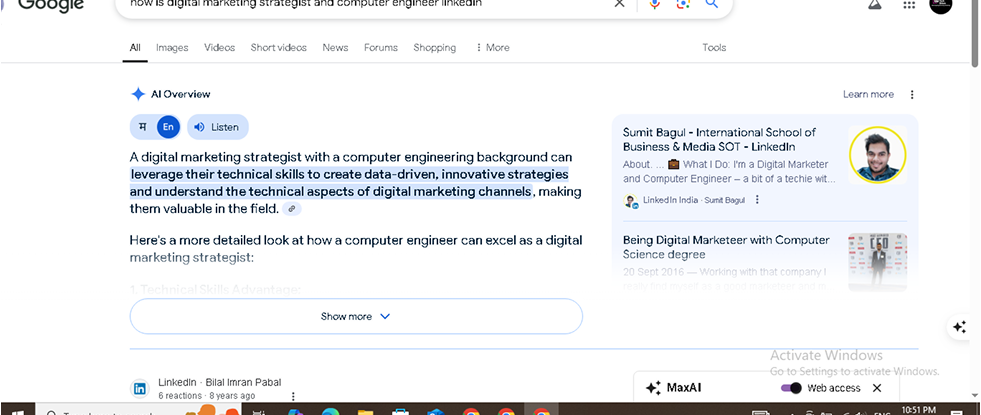Click the 'LinkedIn India · Sumit Bagul' source label
Screen dimensions: 981x415
pyautogui.click(x=694, y=200)
